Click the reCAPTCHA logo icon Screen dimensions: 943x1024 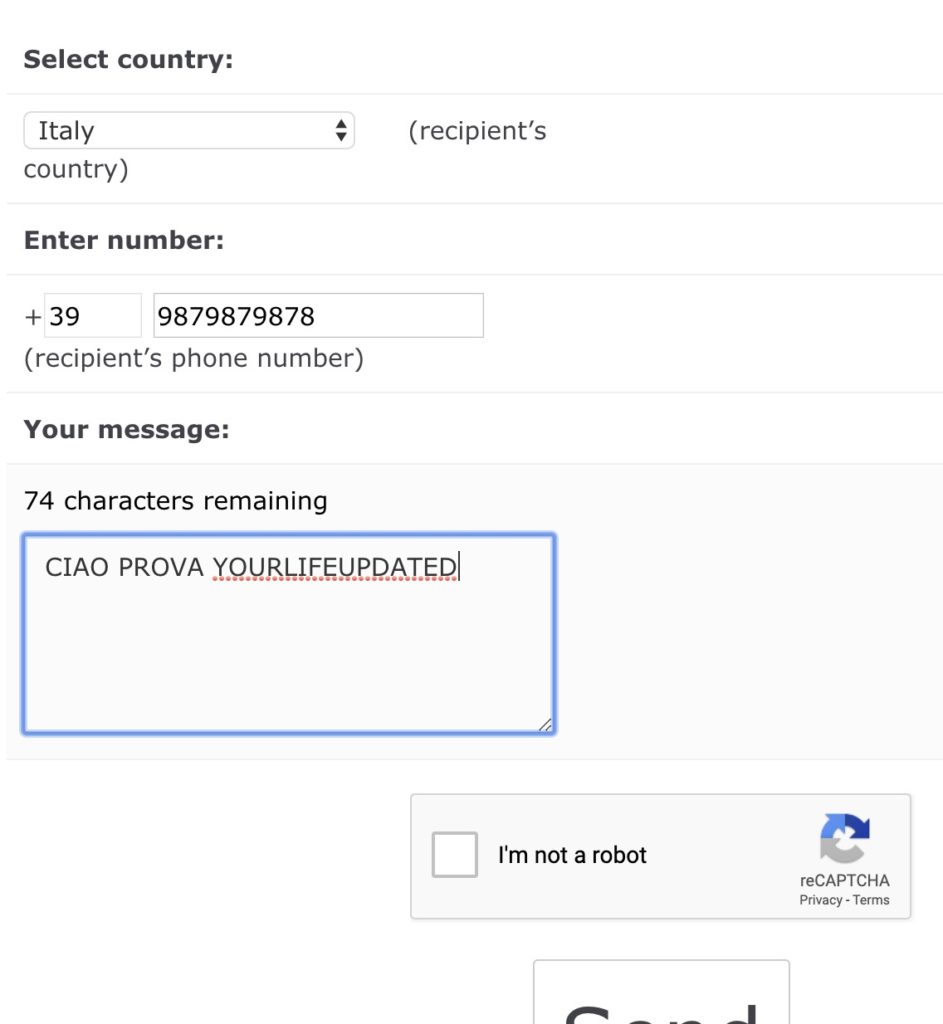(x=844, y=838)
